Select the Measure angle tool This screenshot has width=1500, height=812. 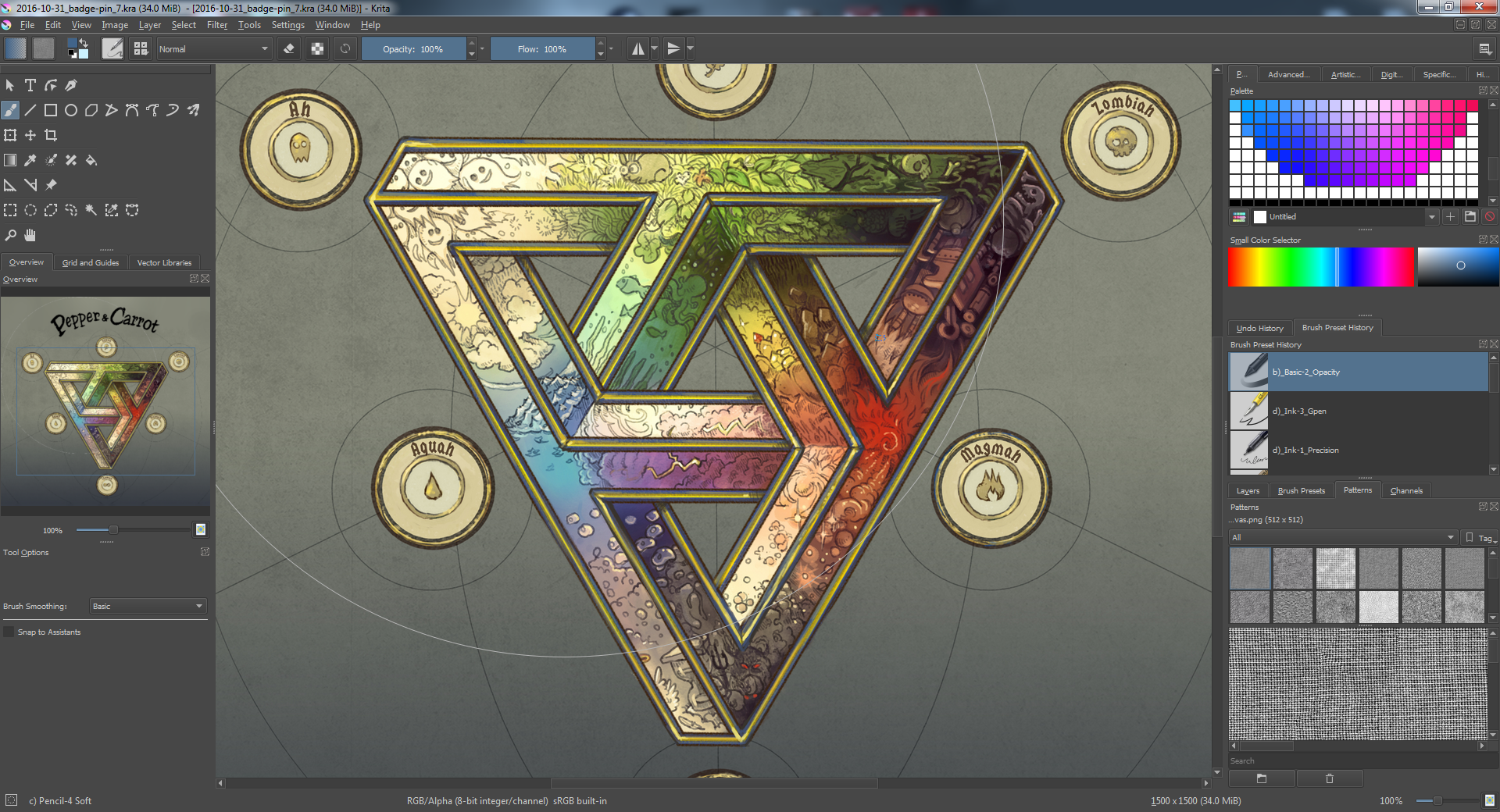(30, 185)
